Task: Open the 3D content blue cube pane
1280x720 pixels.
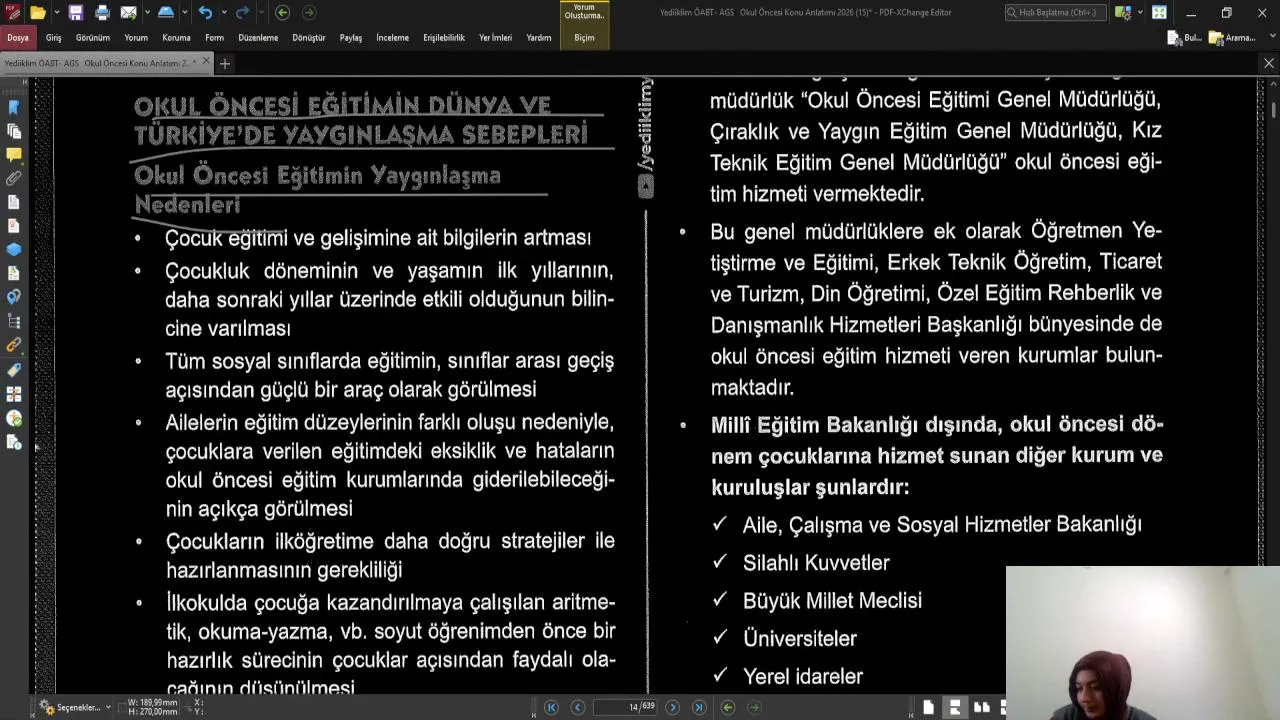Action: 14,250
